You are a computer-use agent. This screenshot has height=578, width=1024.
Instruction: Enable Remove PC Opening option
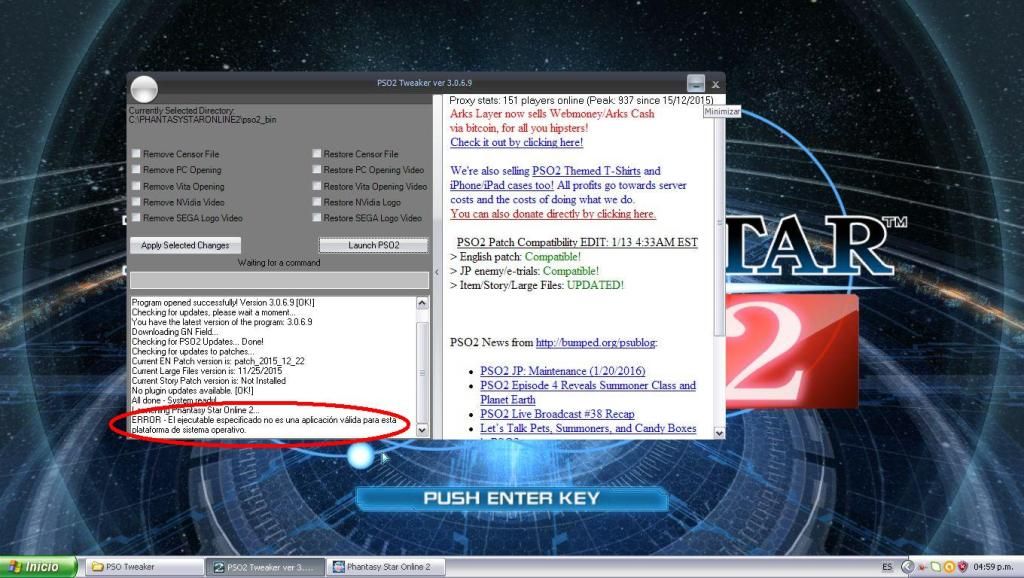136,169
